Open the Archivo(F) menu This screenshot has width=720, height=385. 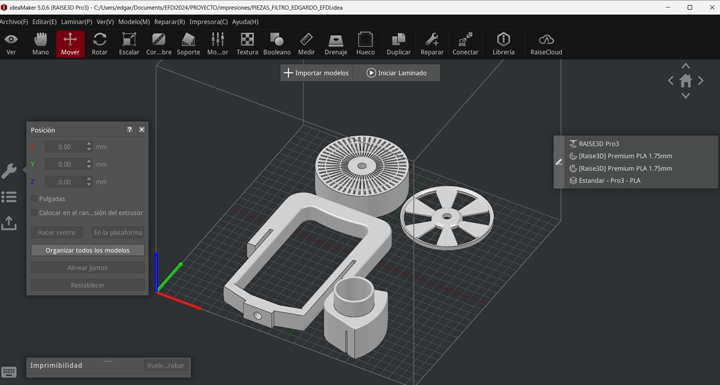(14, 22)
